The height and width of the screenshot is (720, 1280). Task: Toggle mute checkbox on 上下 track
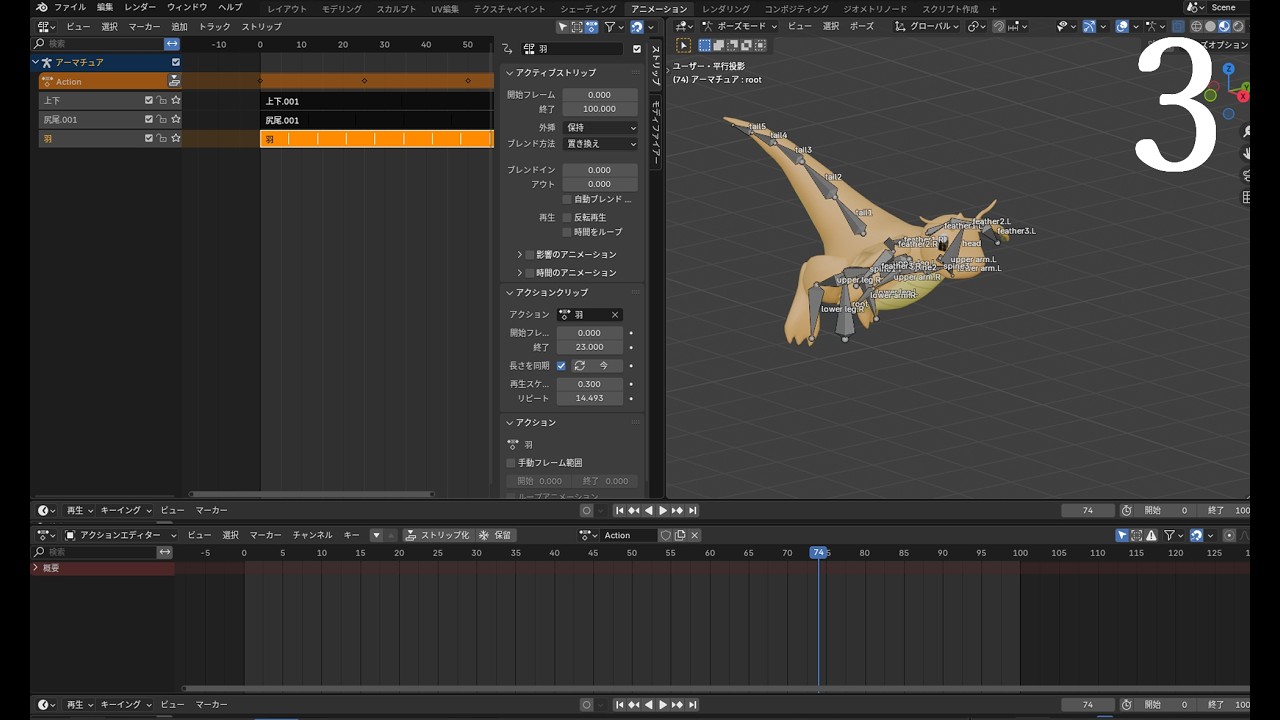[x=149, y=100]
